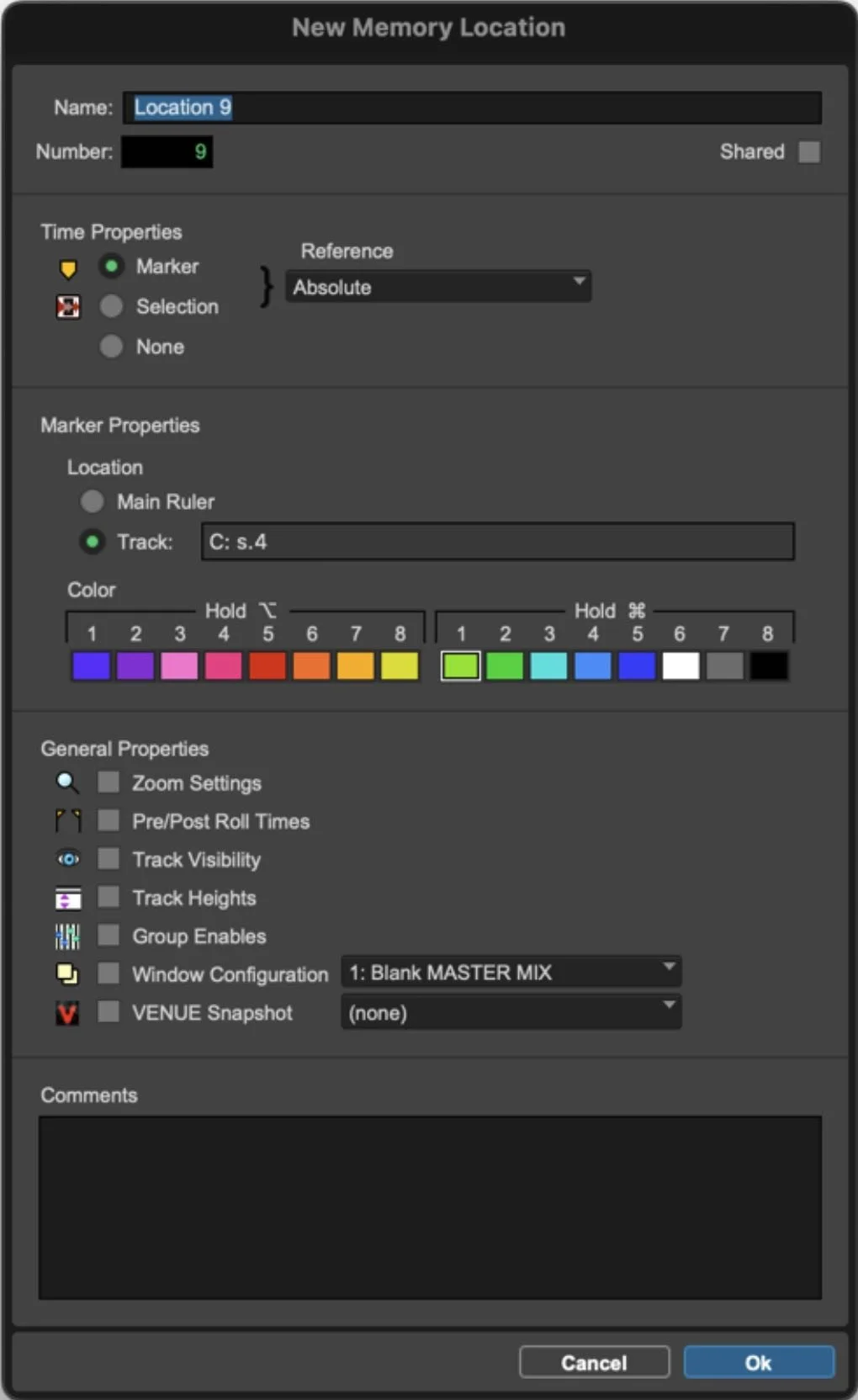Enable Group Enables checkbox
Screen dimensions: 858x1400
click(109, 936)
